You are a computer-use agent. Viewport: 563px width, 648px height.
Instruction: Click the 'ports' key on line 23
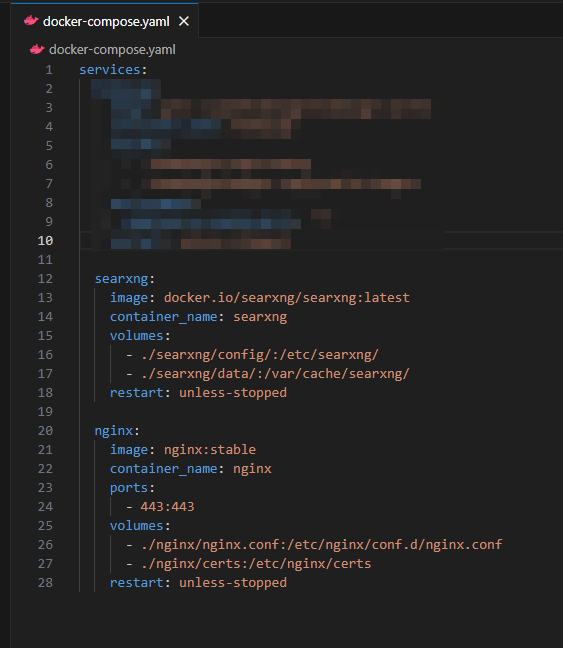[129, 488]
